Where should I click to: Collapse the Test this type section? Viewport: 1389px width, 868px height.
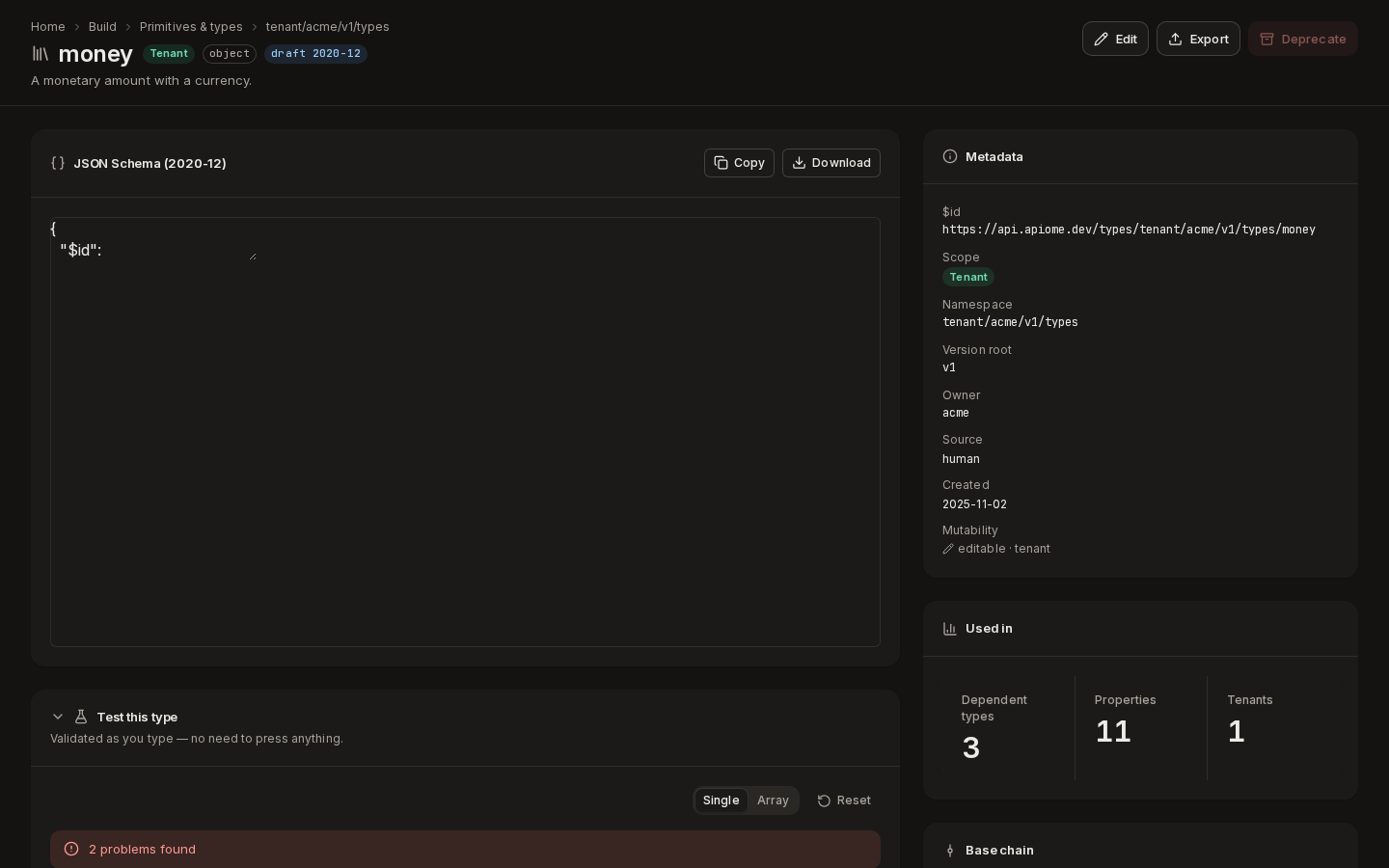(x=58, y=717)
